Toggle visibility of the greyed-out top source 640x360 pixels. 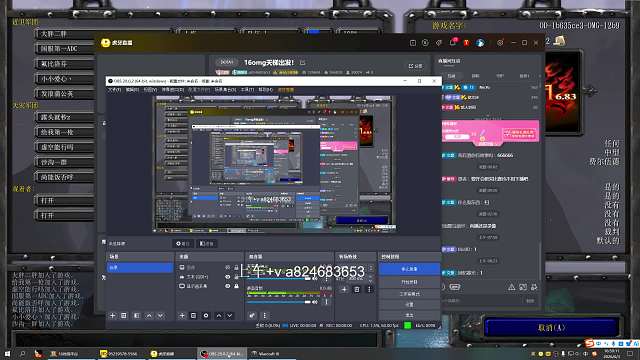(x=228, y=267)
